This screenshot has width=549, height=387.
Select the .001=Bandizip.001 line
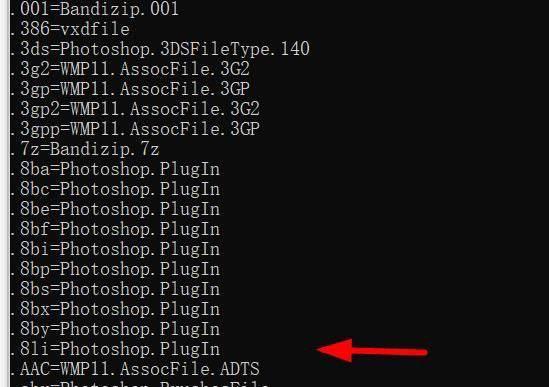pos(95,9)
